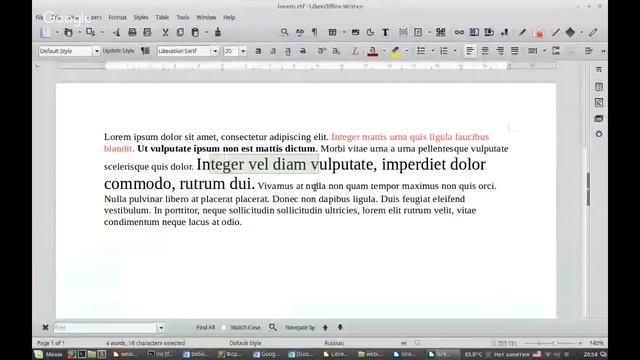This screenshot has height=360, width=640.
Task: Open the Font Size dropdown arrow
Action: pos(243,51)
